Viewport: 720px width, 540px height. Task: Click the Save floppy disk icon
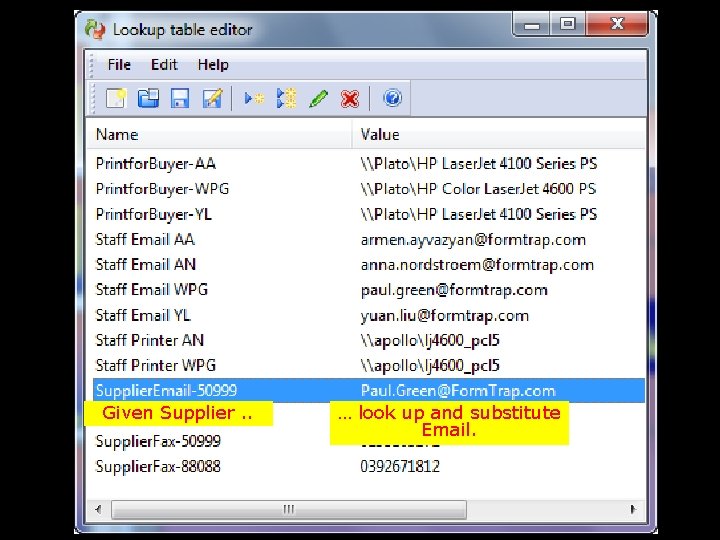click(x=180, y=98)
